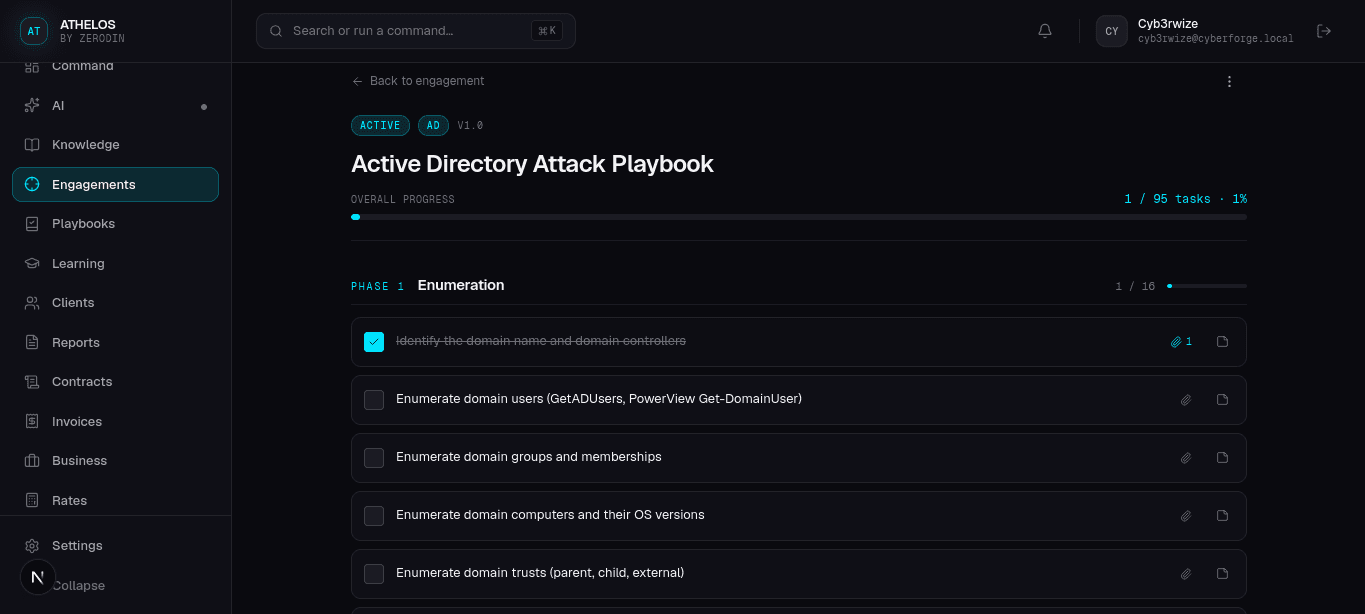This screenshot has width=1365, height=614.
Task: Click the V1.0 version label
Action: click(x=471, y=126)
